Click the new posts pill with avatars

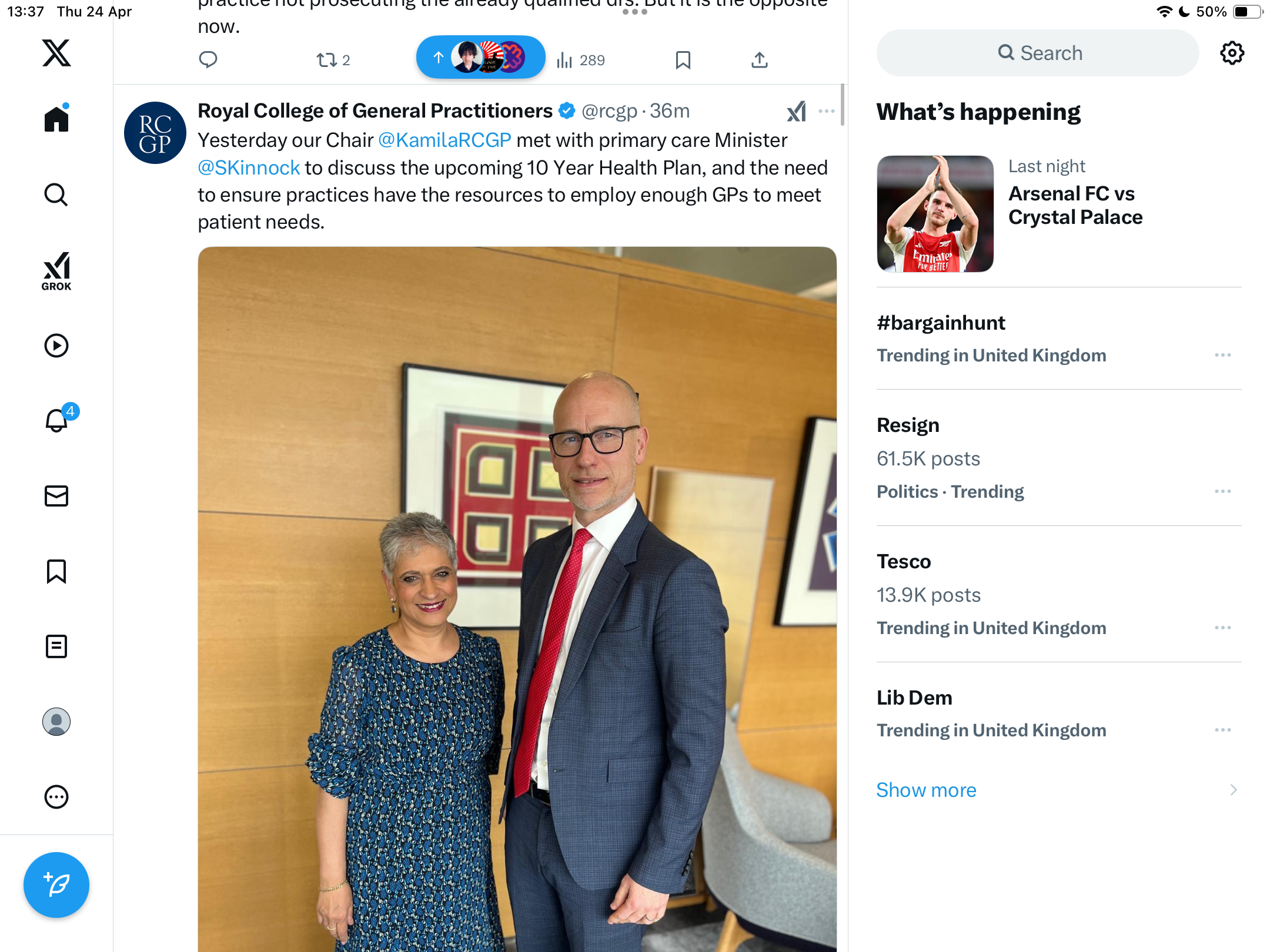480,58
